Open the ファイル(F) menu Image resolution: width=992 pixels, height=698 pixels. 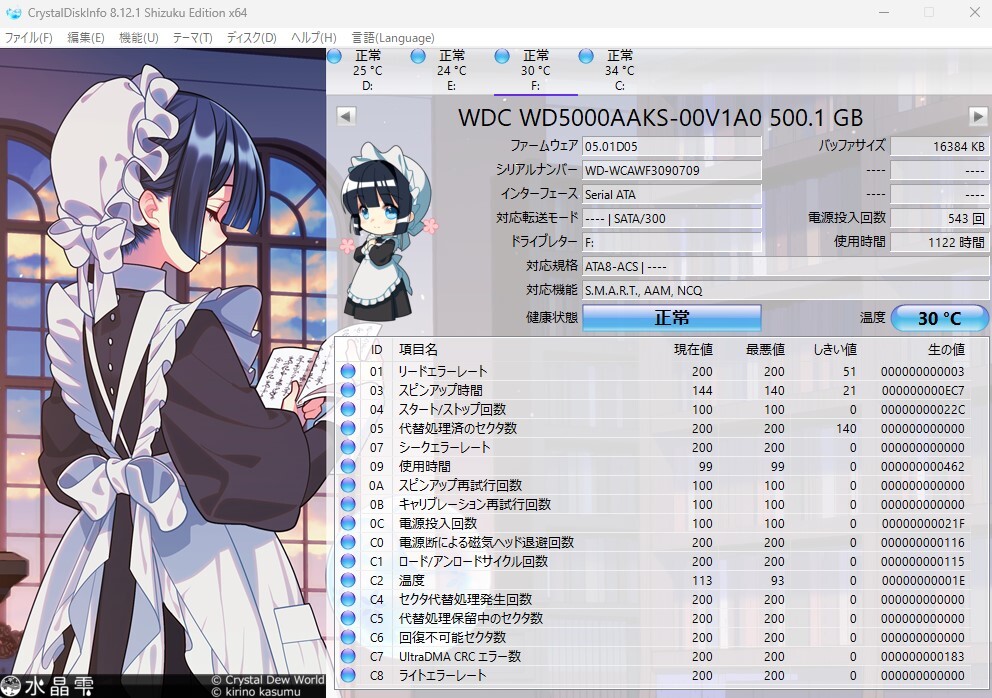coord(28,38)
